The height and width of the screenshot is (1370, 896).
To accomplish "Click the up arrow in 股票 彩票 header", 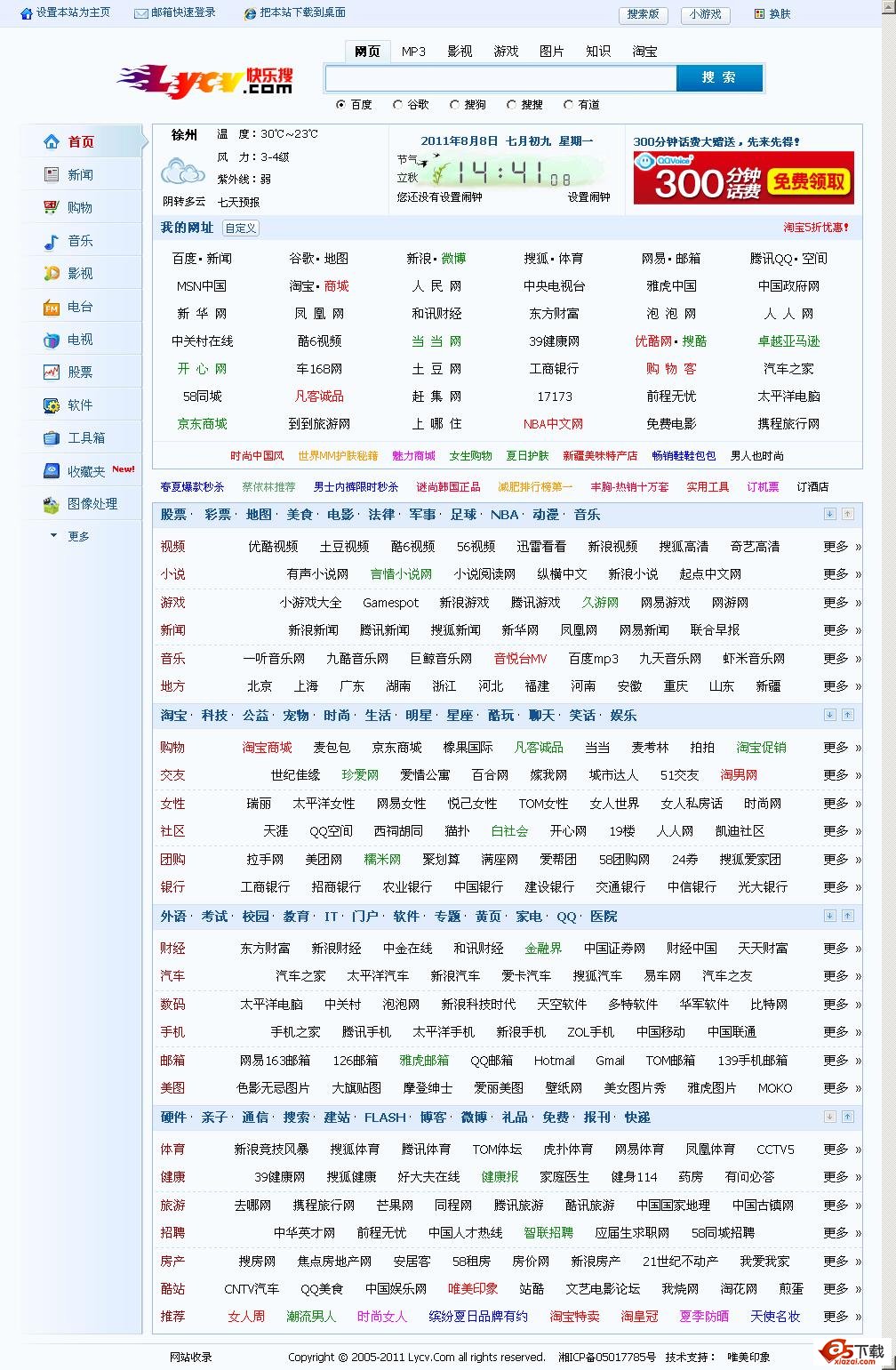I will (x=847, y=514).
